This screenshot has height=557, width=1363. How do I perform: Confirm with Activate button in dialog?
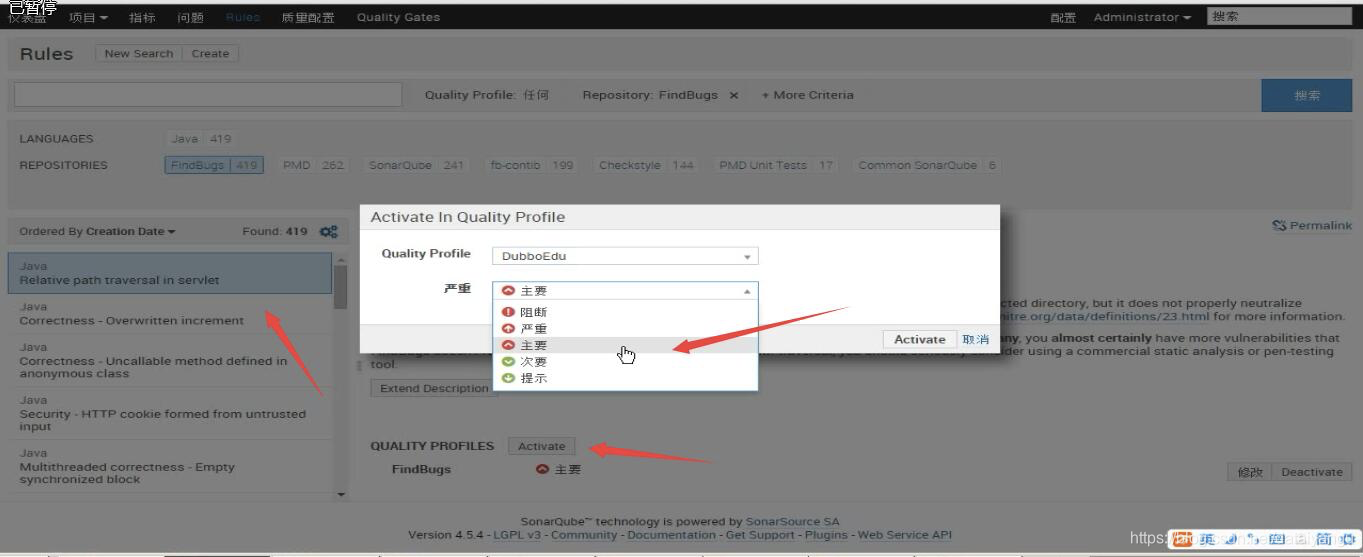click(x=919, y=339)
